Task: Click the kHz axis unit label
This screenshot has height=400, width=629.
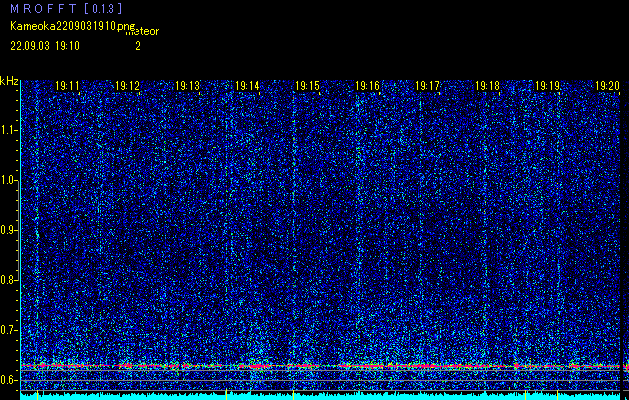Action: pyautogui.click(x=9, y=81)
